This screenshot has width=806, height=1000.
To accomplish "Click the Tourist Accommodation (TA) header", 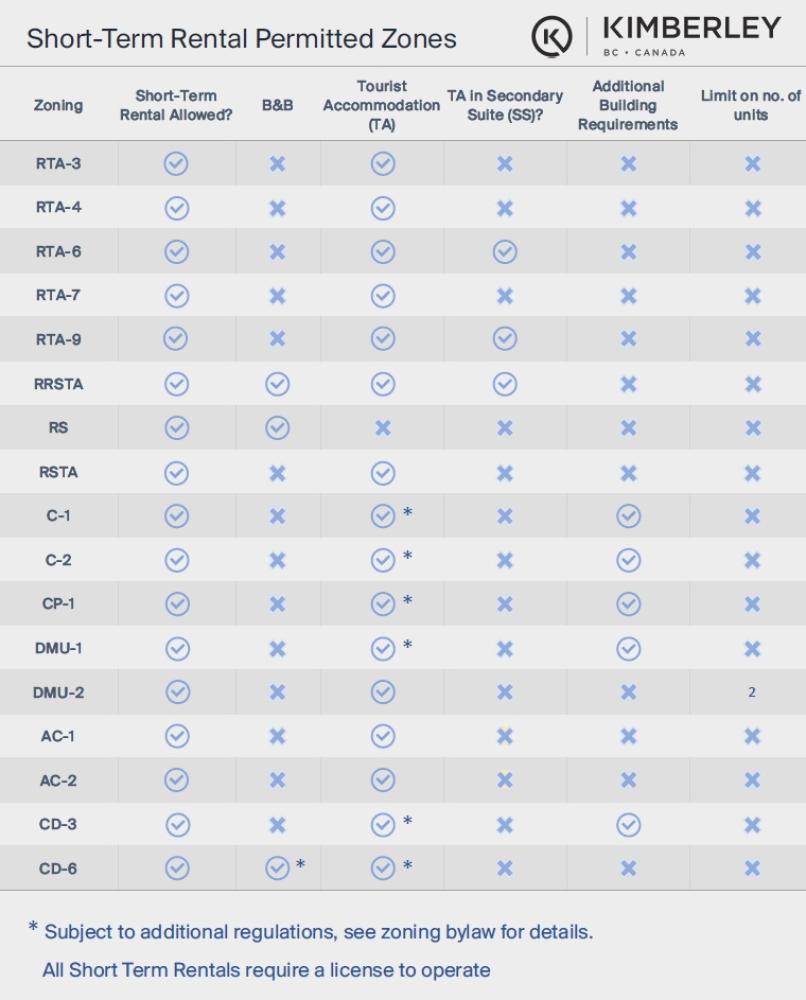I will [x=381, y=105].
